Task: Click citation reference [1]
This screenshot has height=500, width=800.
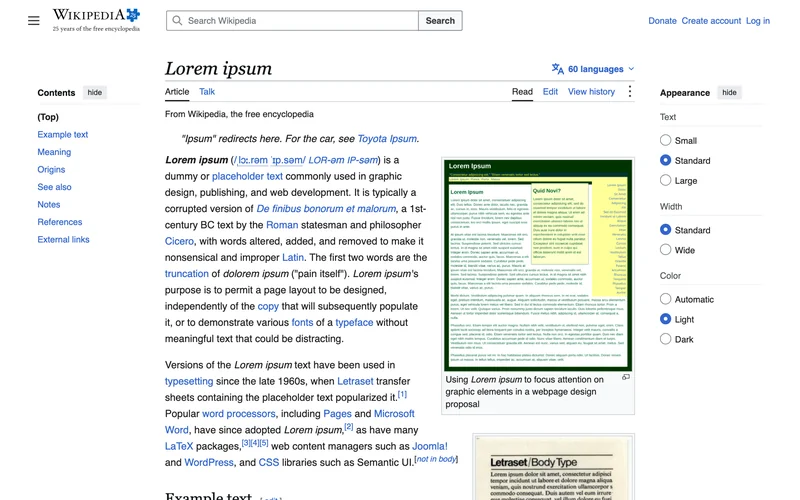Action: pos(402,394)
